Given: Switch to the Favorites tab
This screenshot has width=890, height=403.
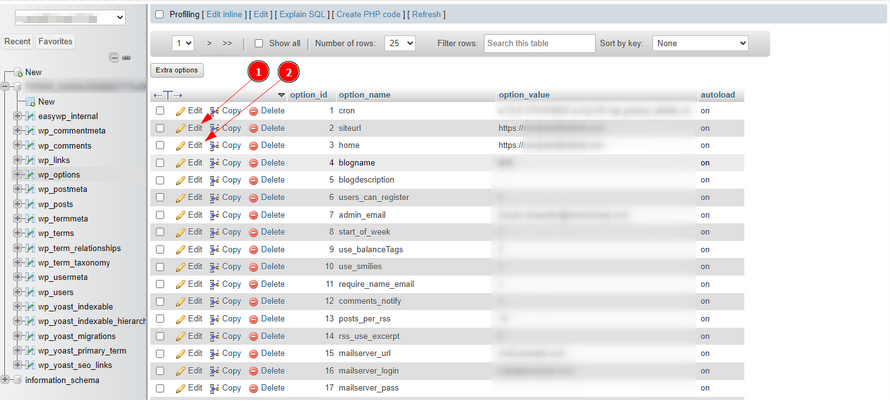Looking at the screenshot, I should [55, 41].
